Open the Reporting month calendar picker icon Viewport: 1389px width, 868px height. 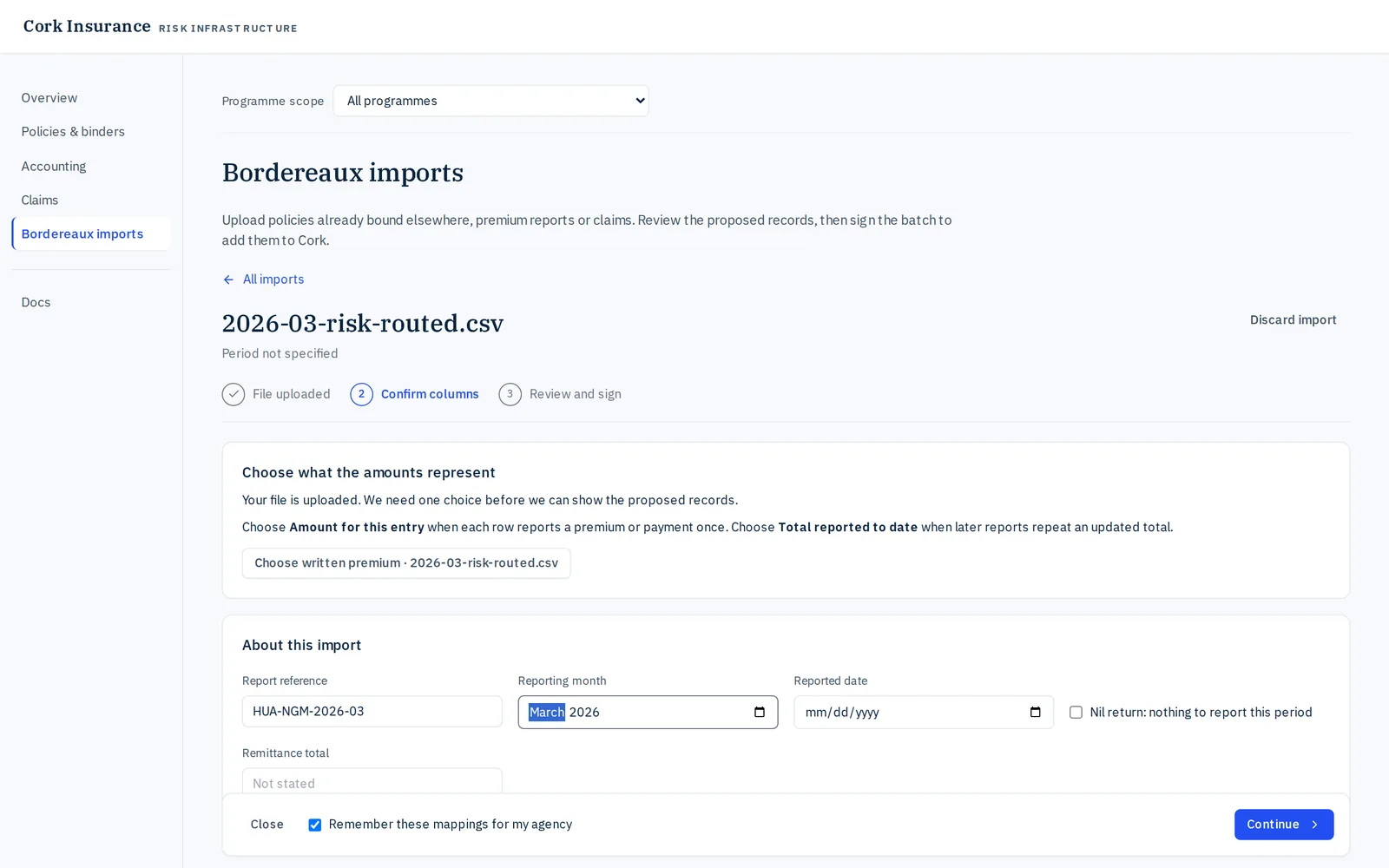point(760,712)
